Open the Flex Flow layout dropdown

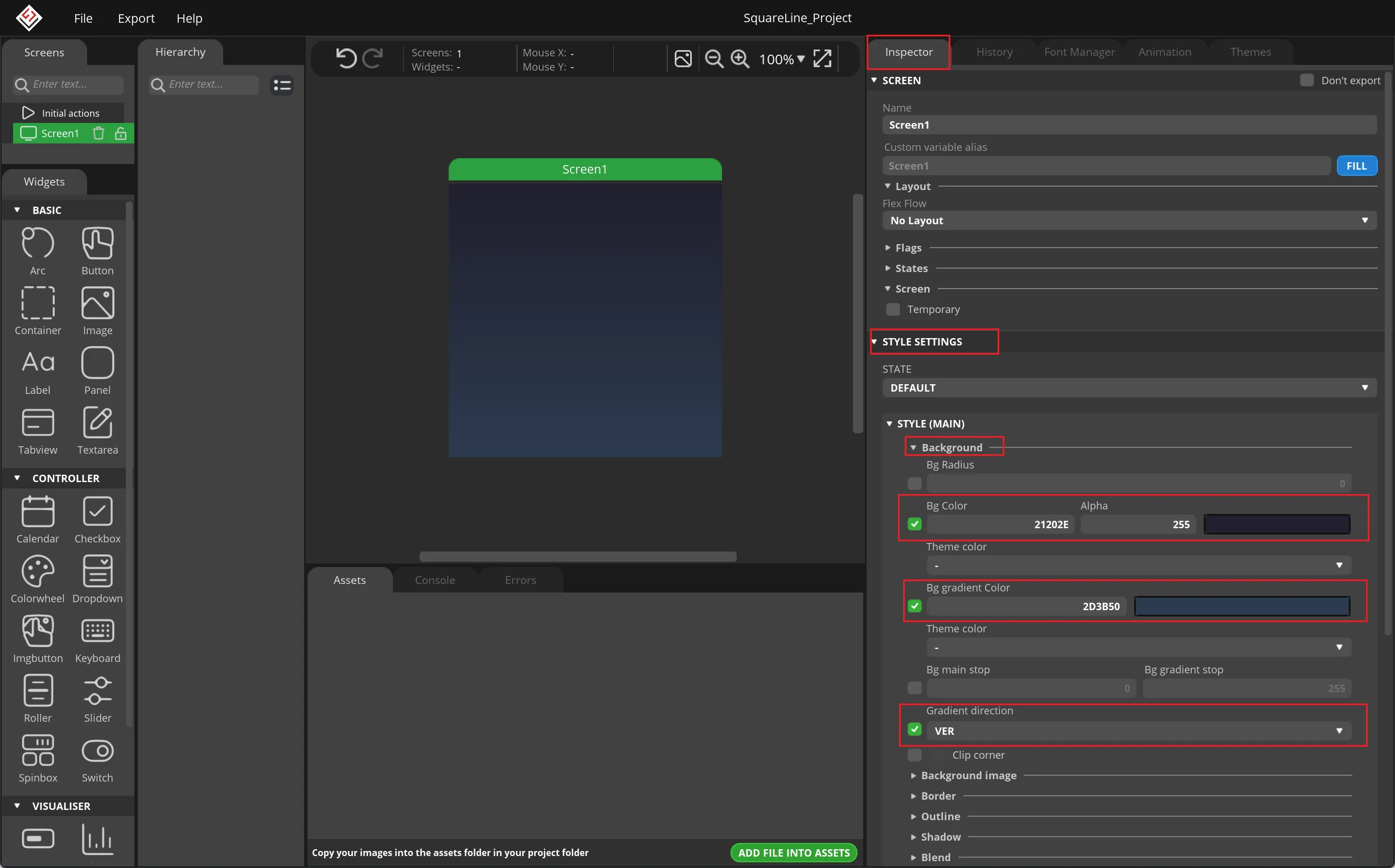(x=1129, y=220)
